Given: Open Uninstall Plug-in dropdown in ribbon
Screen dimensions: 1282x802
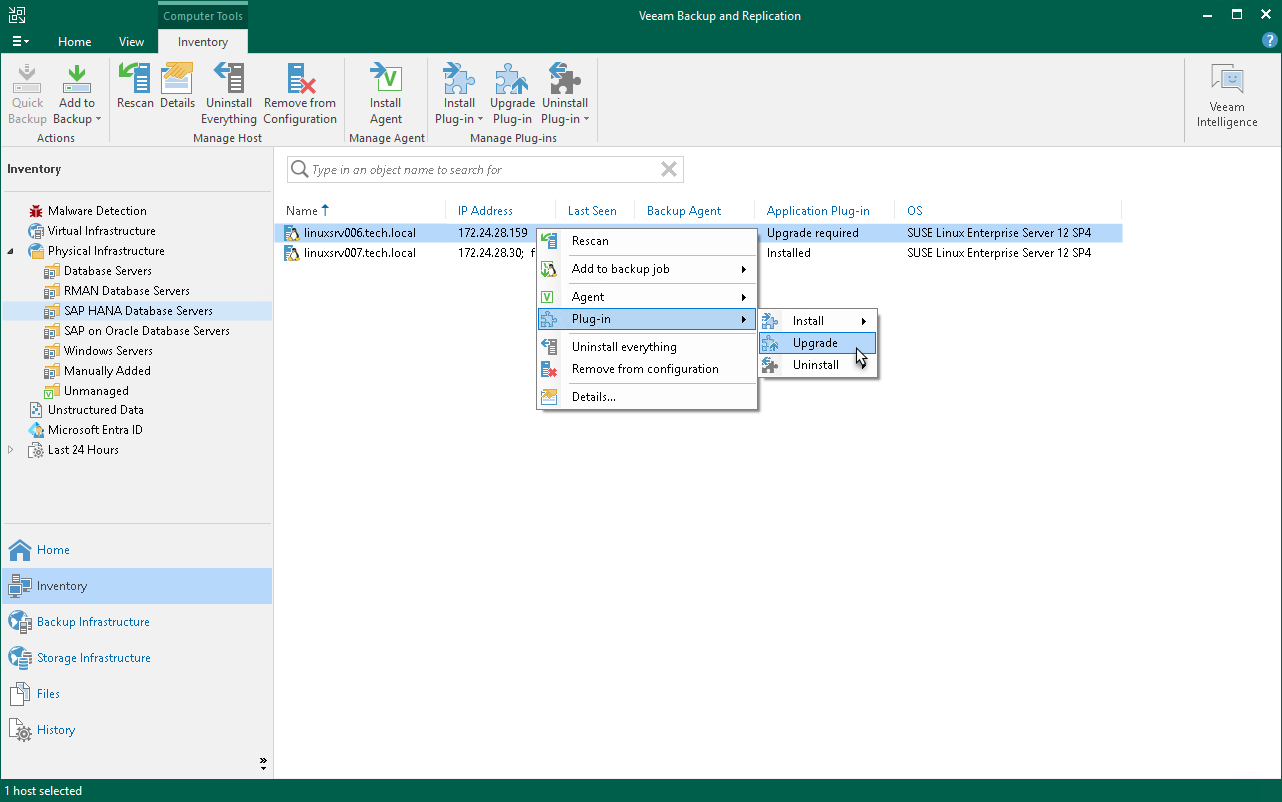Looking at the screenshot, I should pyautogui.click(x=565, y=95).
